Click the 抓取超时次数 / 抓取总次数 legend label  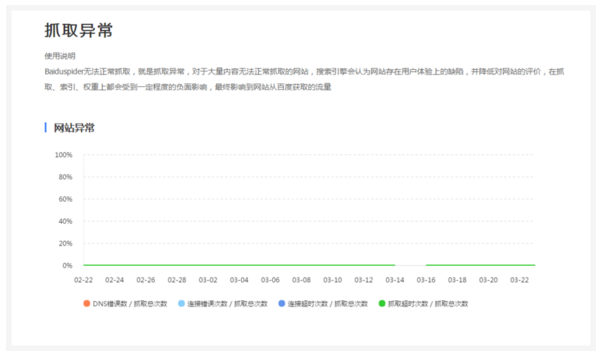pos(428,303)
